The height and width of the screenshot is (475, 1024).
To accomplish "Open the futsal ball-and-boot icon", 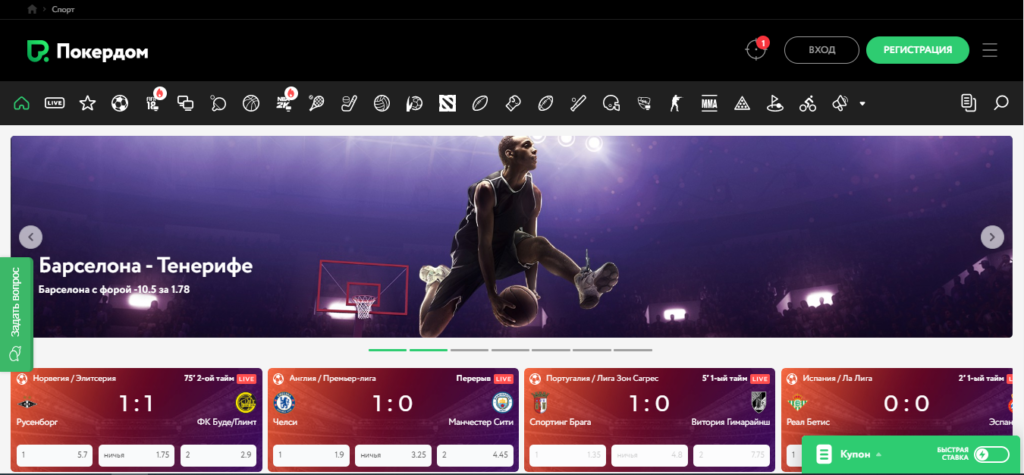I will pyautogui.click(x=414, y=103).
